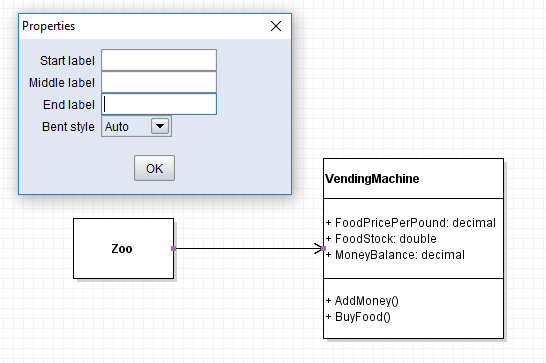Click the Start label input field
This screenshot has height=363, width=546.
point(159,60)
